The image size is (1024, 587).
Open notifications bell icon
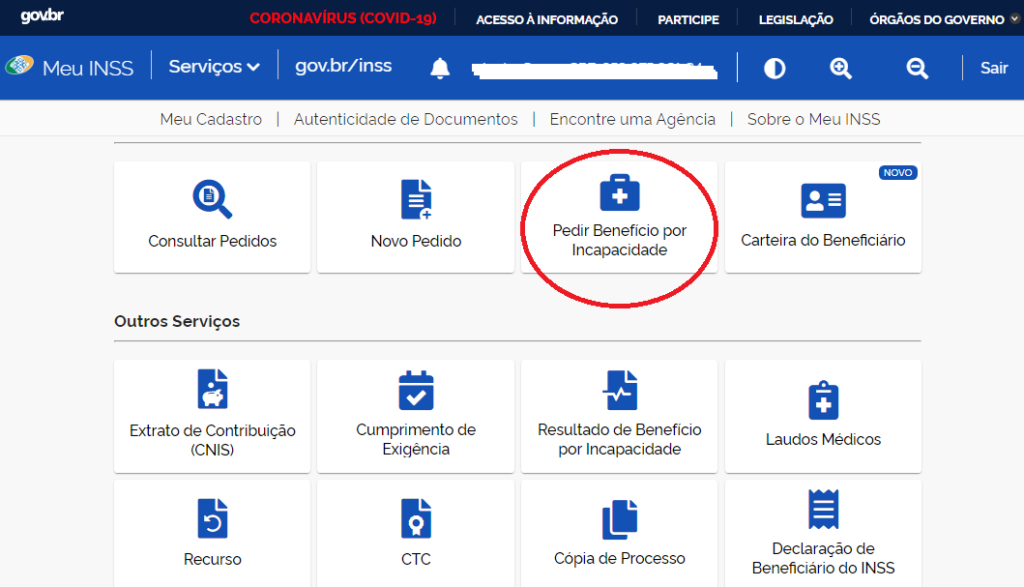click(440, 68)
